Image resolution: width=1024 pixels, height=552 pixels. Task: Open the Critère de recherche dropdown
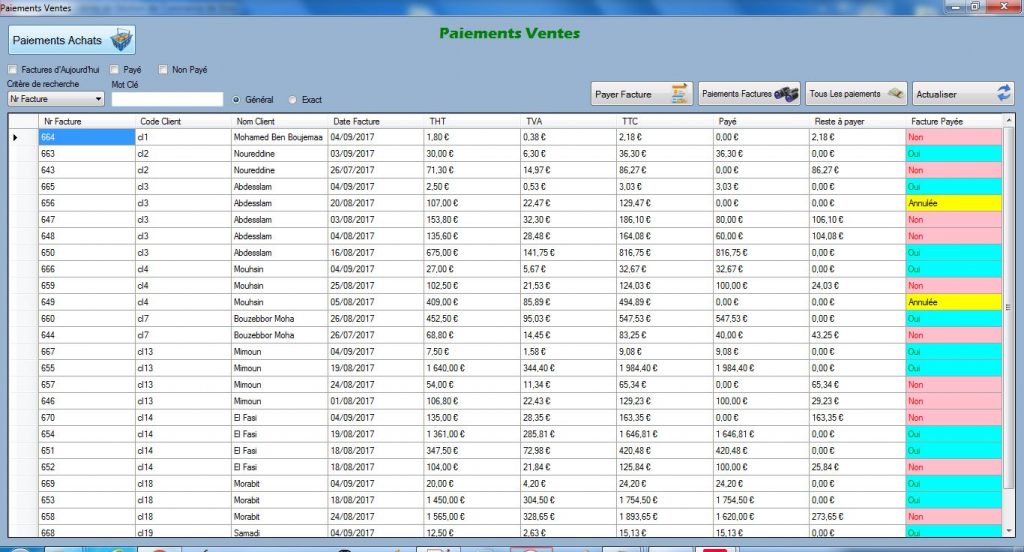click(98, 99)
